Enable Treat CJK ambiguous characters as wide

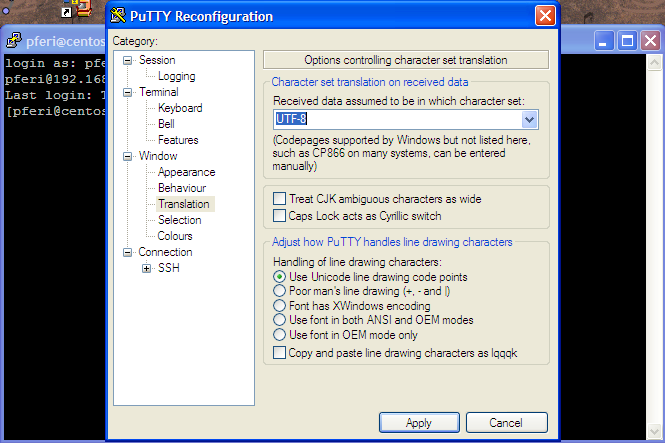(x=280, y=199)
